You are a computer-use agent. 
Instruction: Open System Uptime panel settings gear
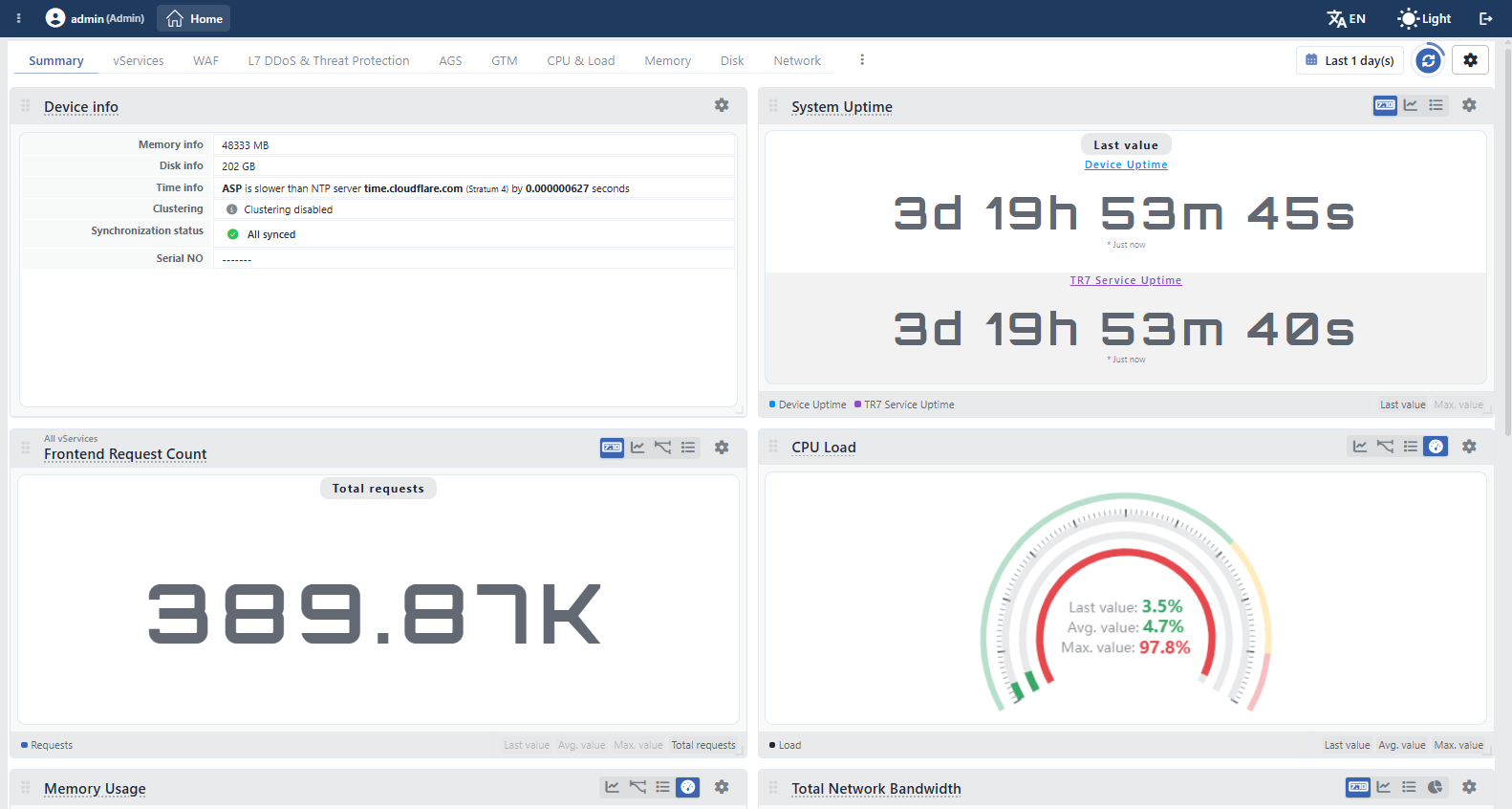pos(1469,105)
